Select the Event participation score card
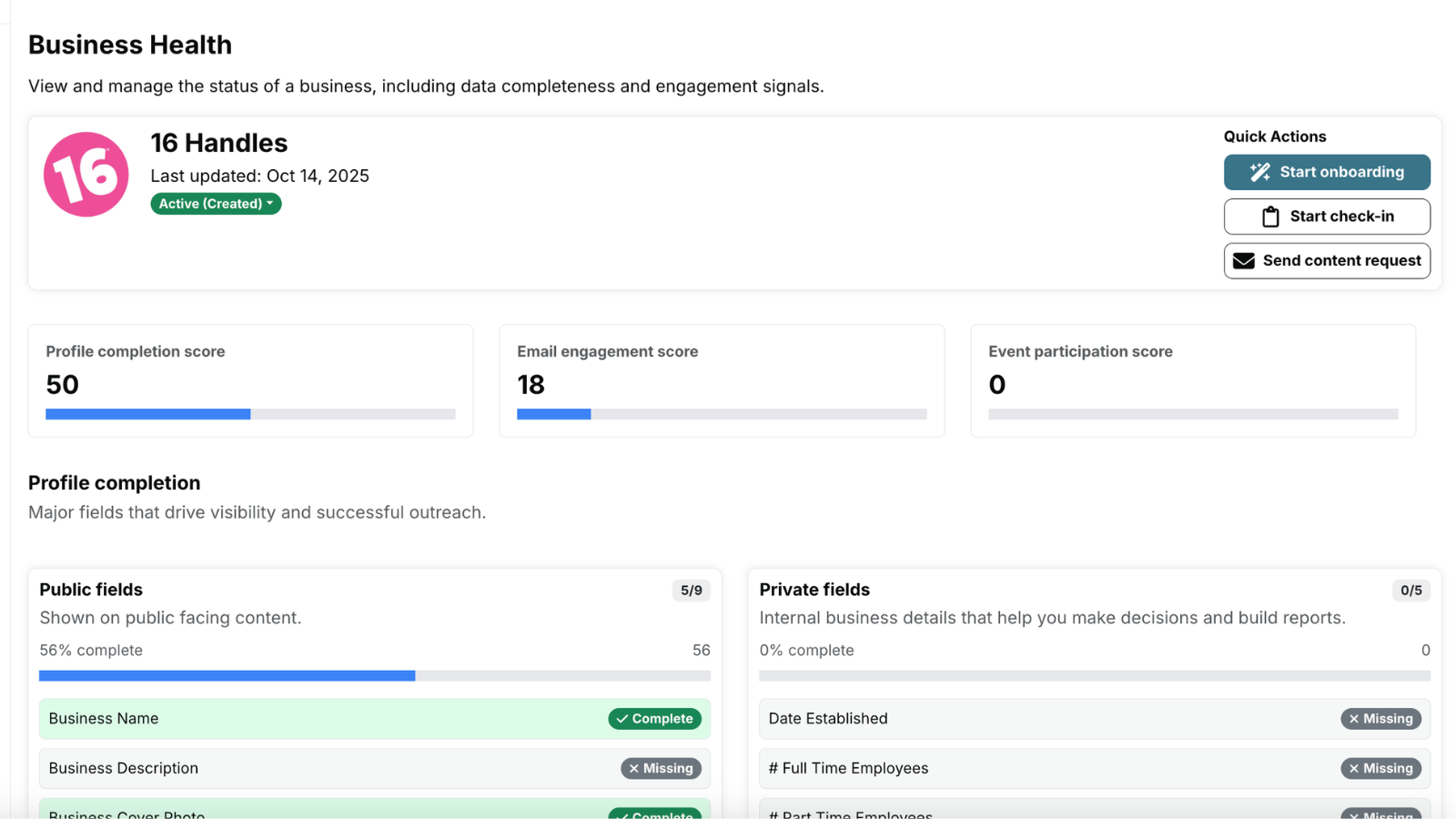1456x819 pixels. [1192, 380]
